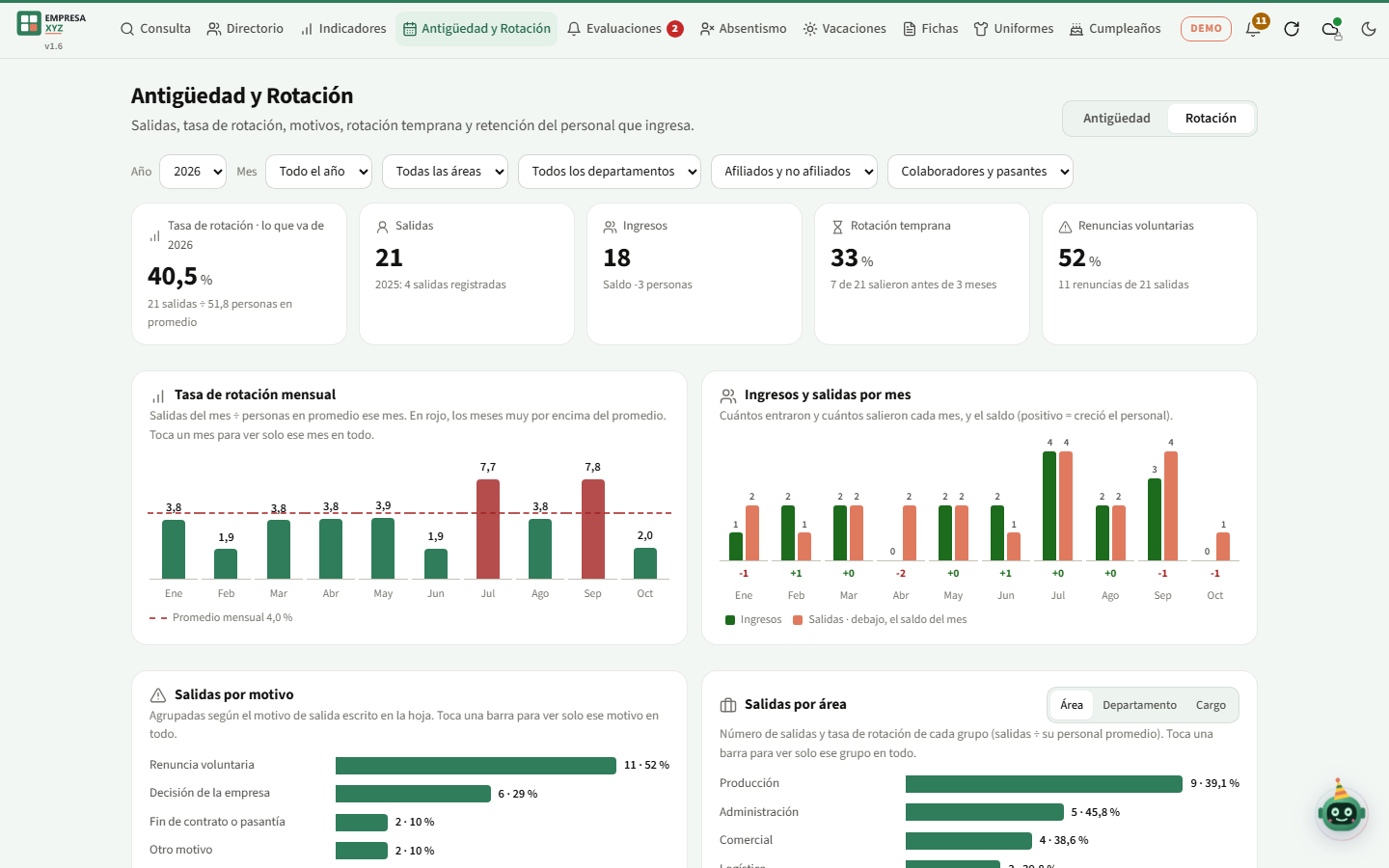Click '2025: 4 salidas registradas' text
1389x868 pixels.
(441, 285)
